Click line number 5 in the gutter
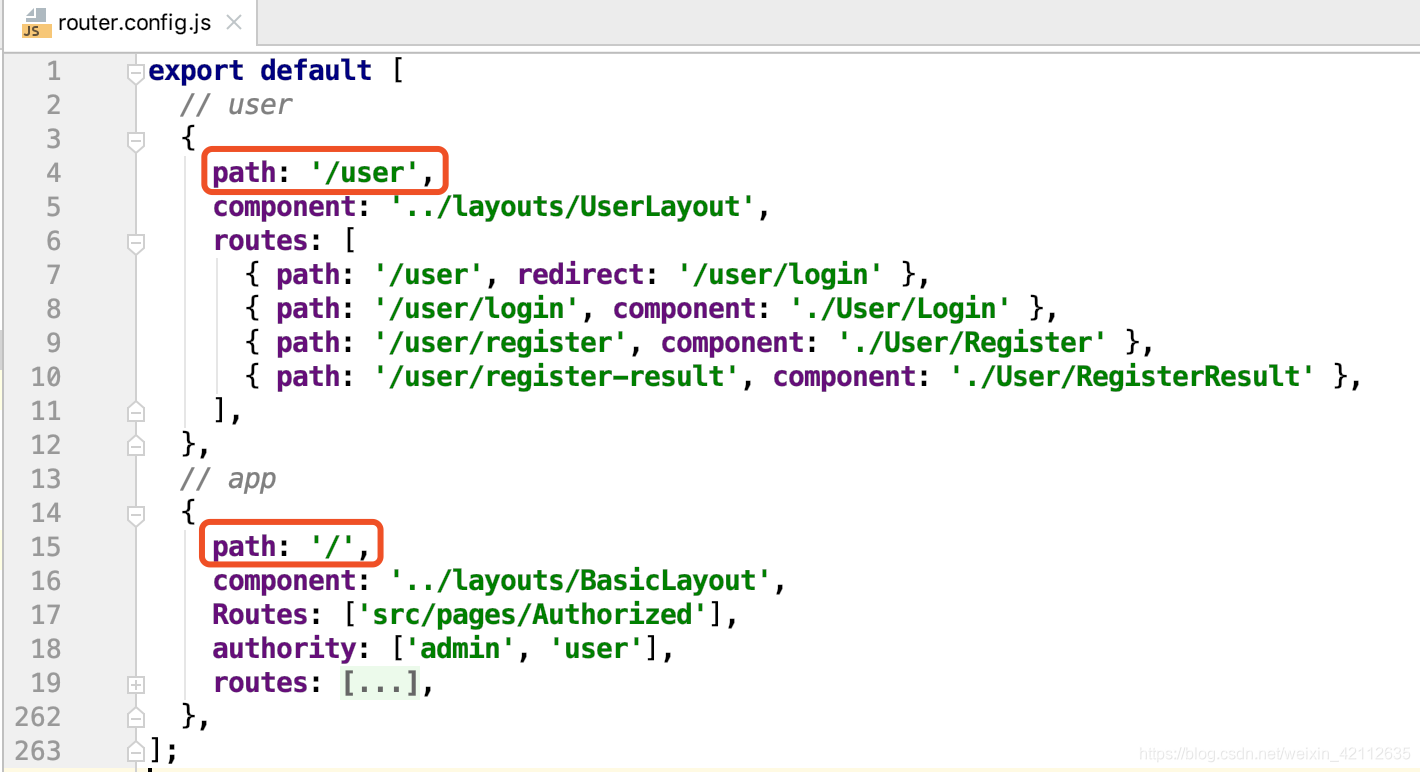This screenshot has height=772, width=1420. [x=53, y=207]
